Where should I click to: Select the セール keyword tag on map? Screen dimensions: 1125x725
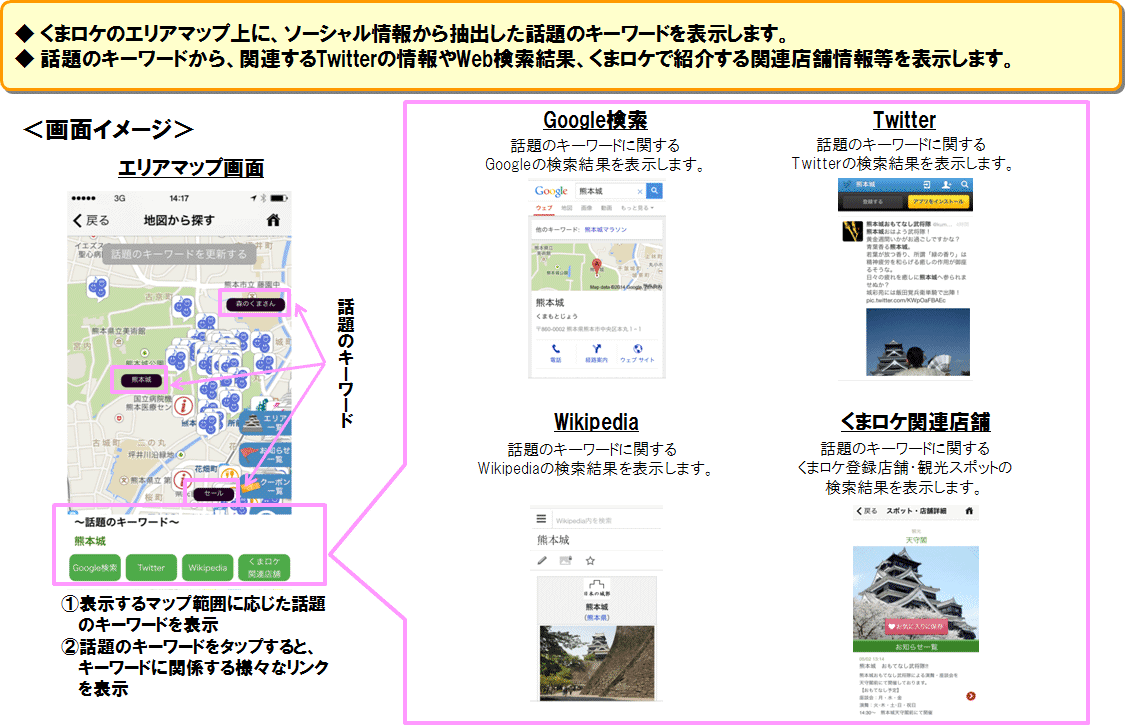point(214,493)
